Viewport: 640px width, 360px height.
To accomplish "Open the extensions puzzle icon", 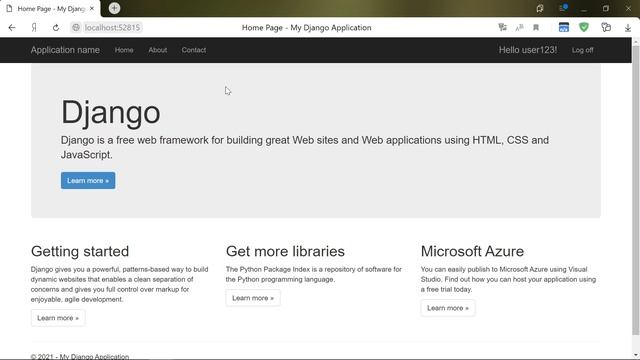I will [x=606, y=27].
